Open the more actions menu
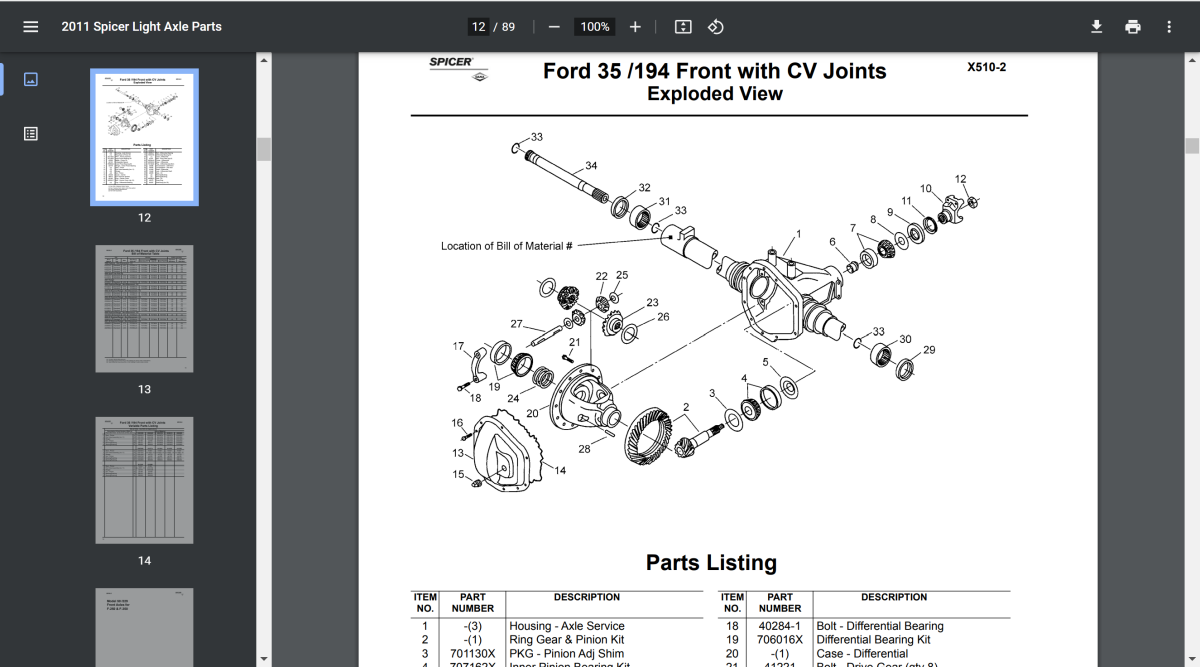This screenshot has height=667, width=1200. [x=1169, y=27]
